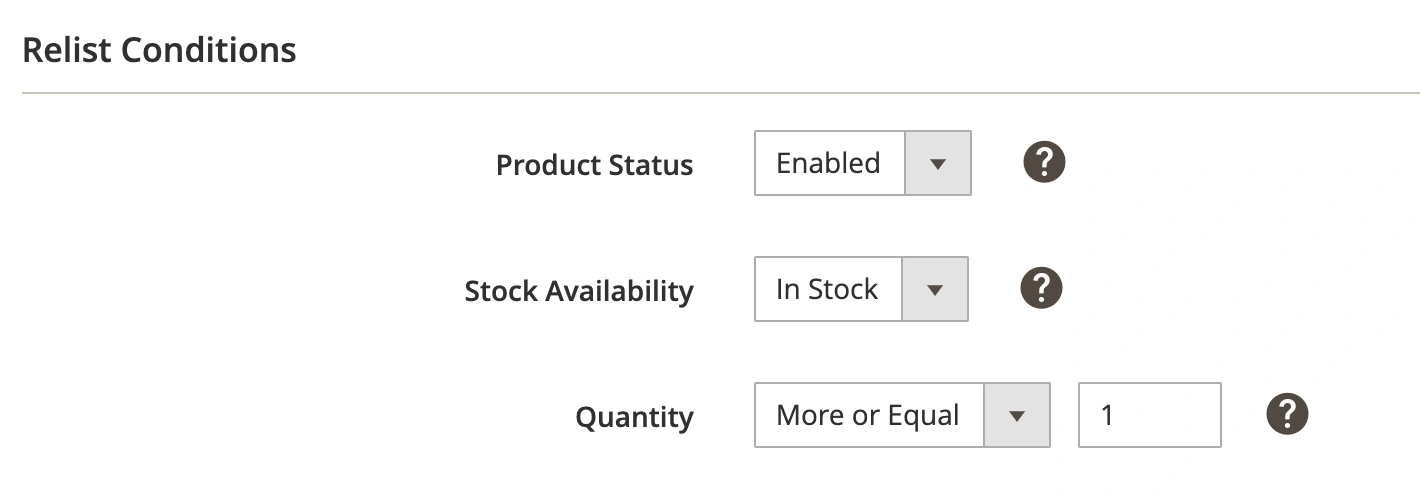The width and height of the screenshot is (1420, 500).
Task: Expand the Stock Availability dropdown arrow
Action: (x=934, y=289)
